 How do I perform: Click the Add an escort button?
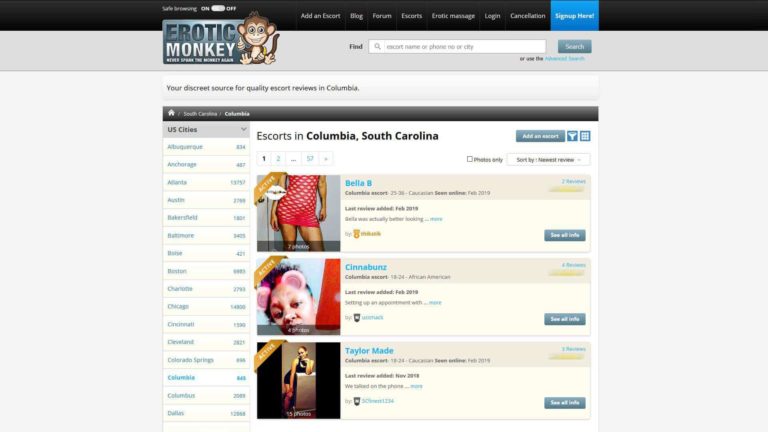point(540,136)
